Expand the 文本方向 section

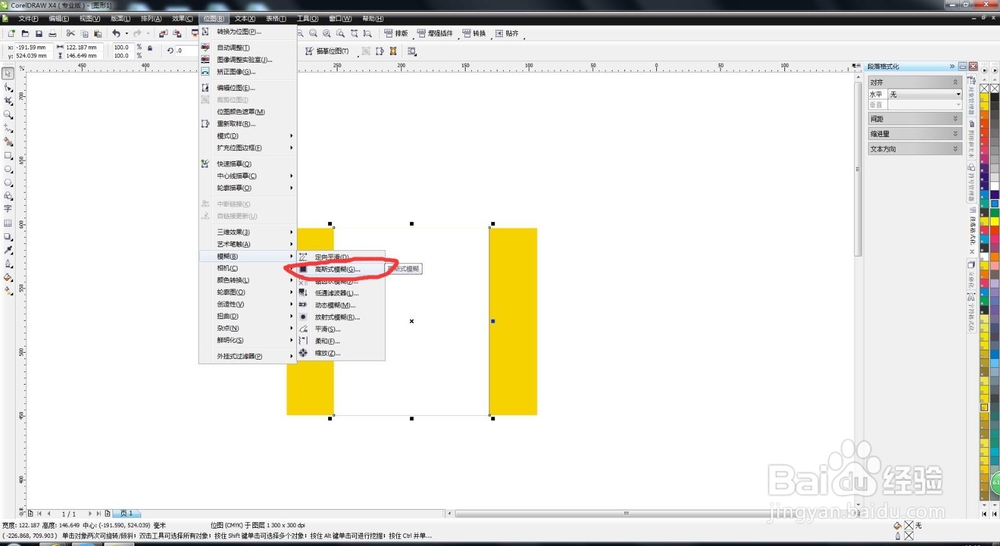point(915,149)
